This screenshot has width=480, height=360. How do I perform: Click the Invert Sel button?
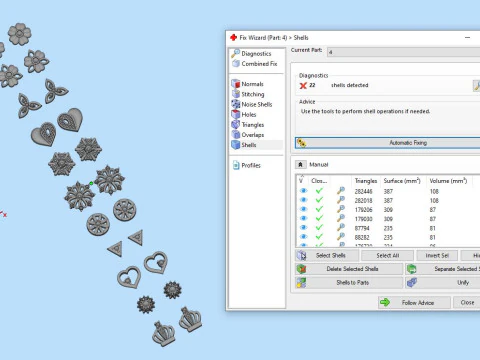point(437,256)
